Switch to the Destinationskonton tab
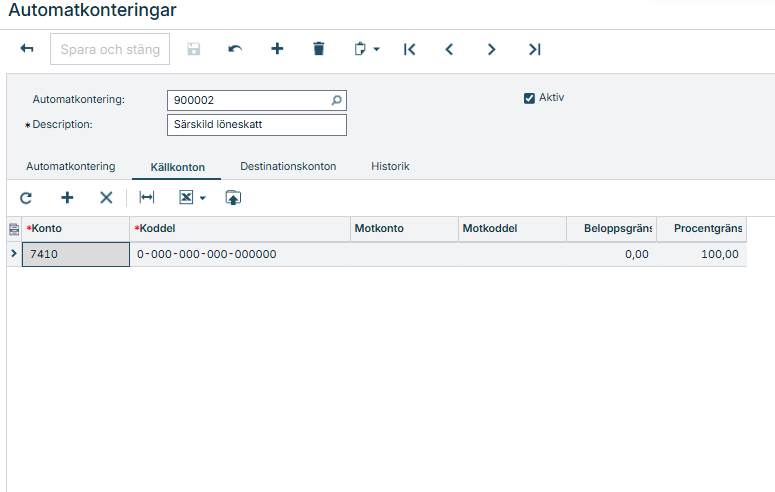This screenshot has height=492, width=775. point(288,166)
